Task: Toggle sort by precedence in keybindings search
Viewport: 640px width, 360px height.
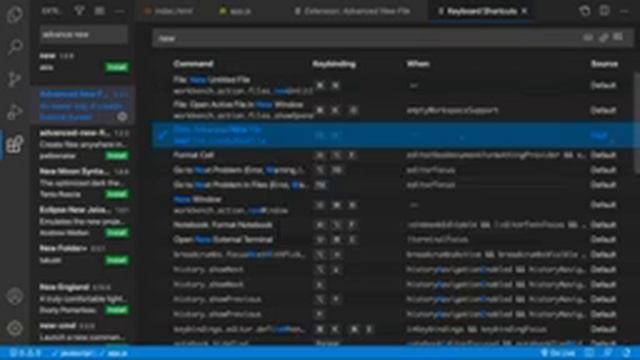Action: pos(604,38)
